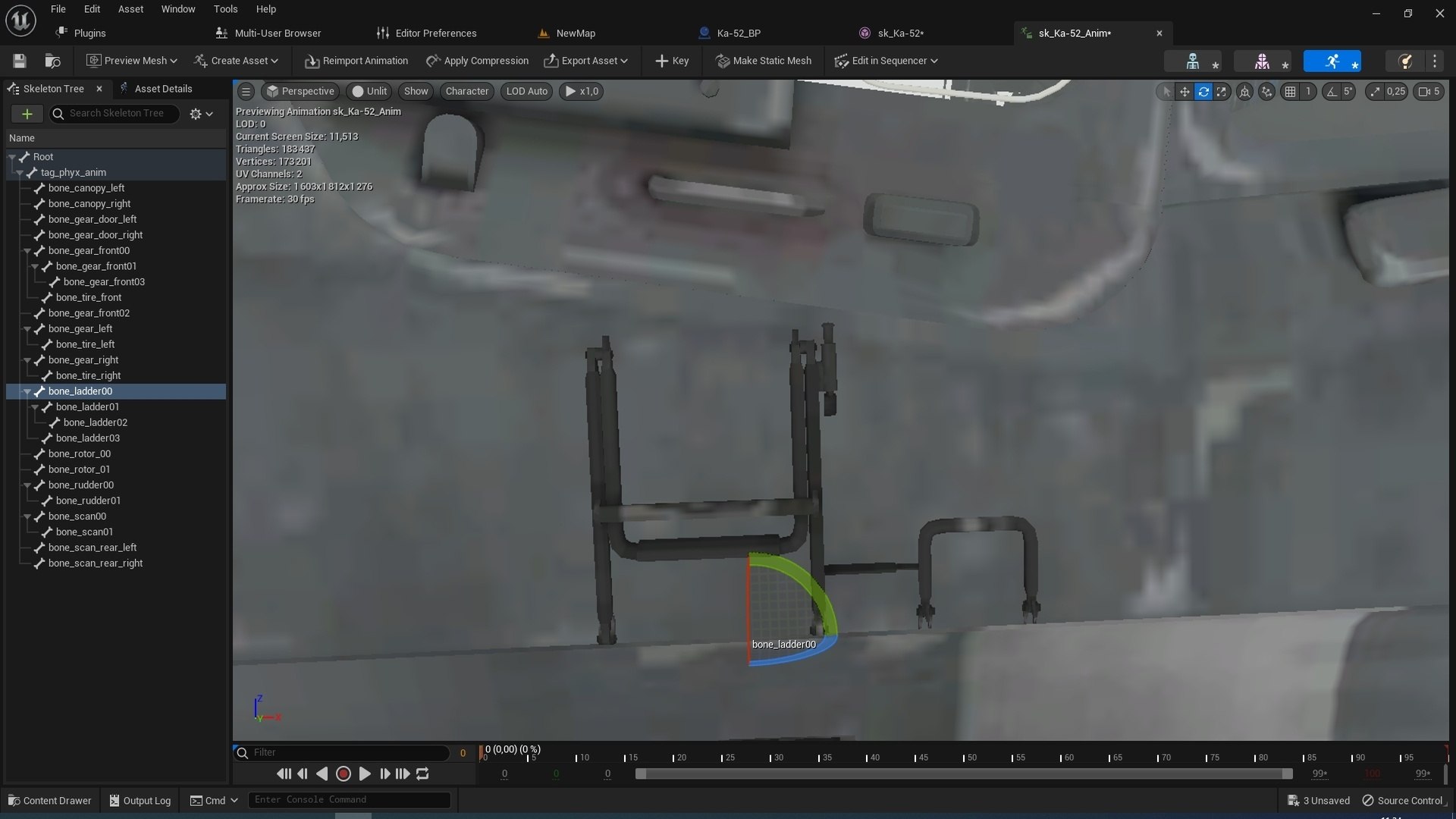This screenshot has width=1456, height=819.
Task: Open the File menu
Action: [58, 9]
